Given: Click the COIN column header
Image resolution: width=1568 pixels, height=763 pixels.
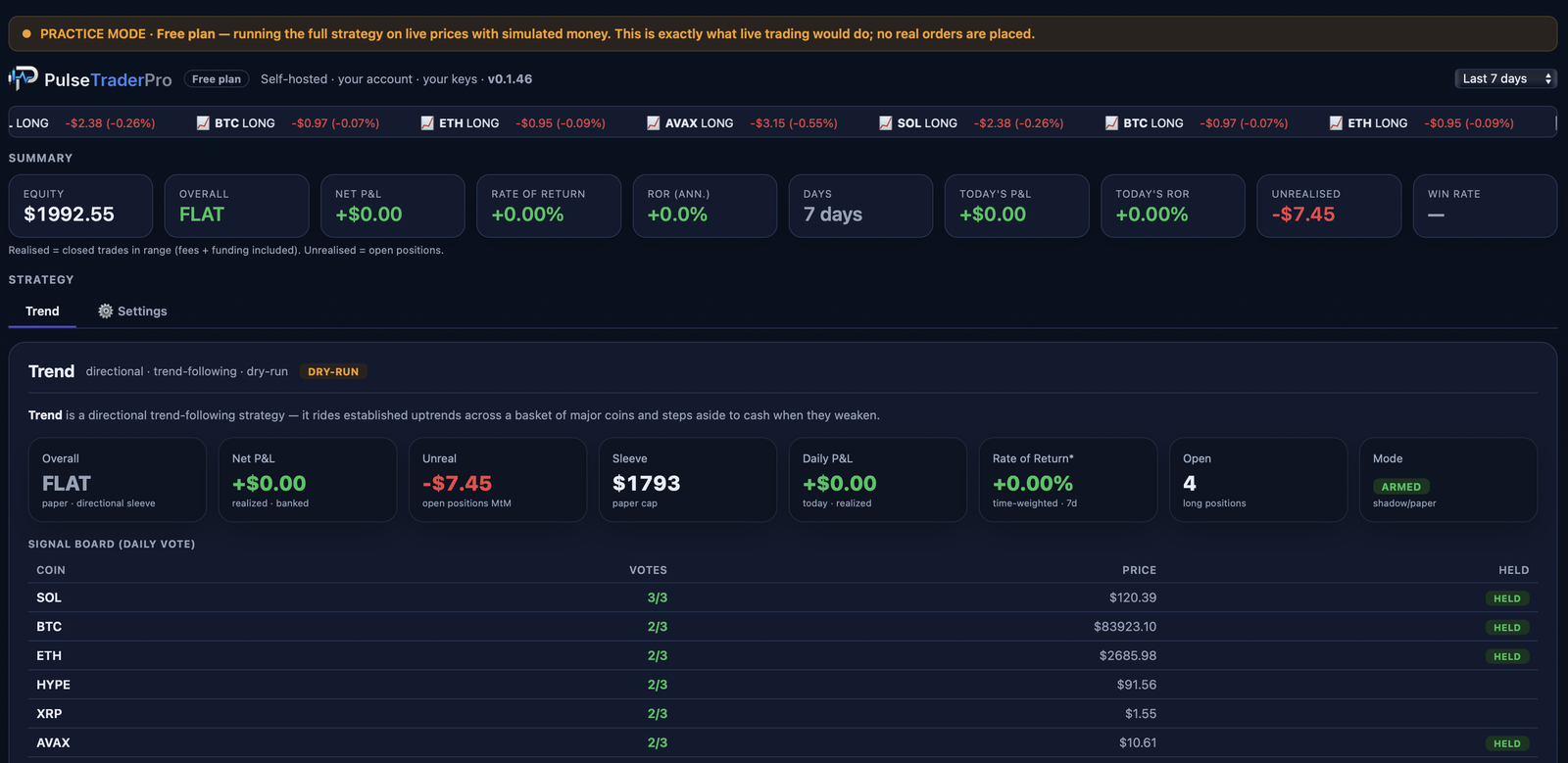Looking at the screenshot, I should [51, 570].
